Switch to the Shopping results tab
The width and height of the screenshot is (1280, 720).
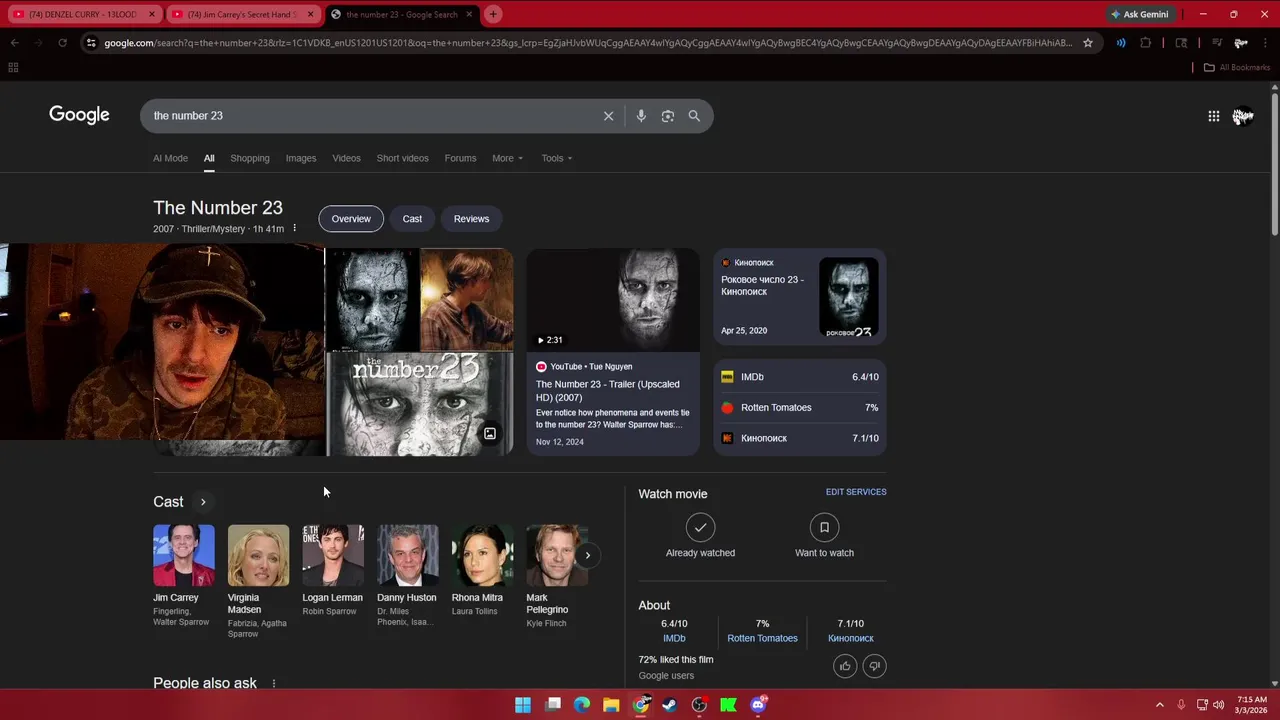pos(250,158)
